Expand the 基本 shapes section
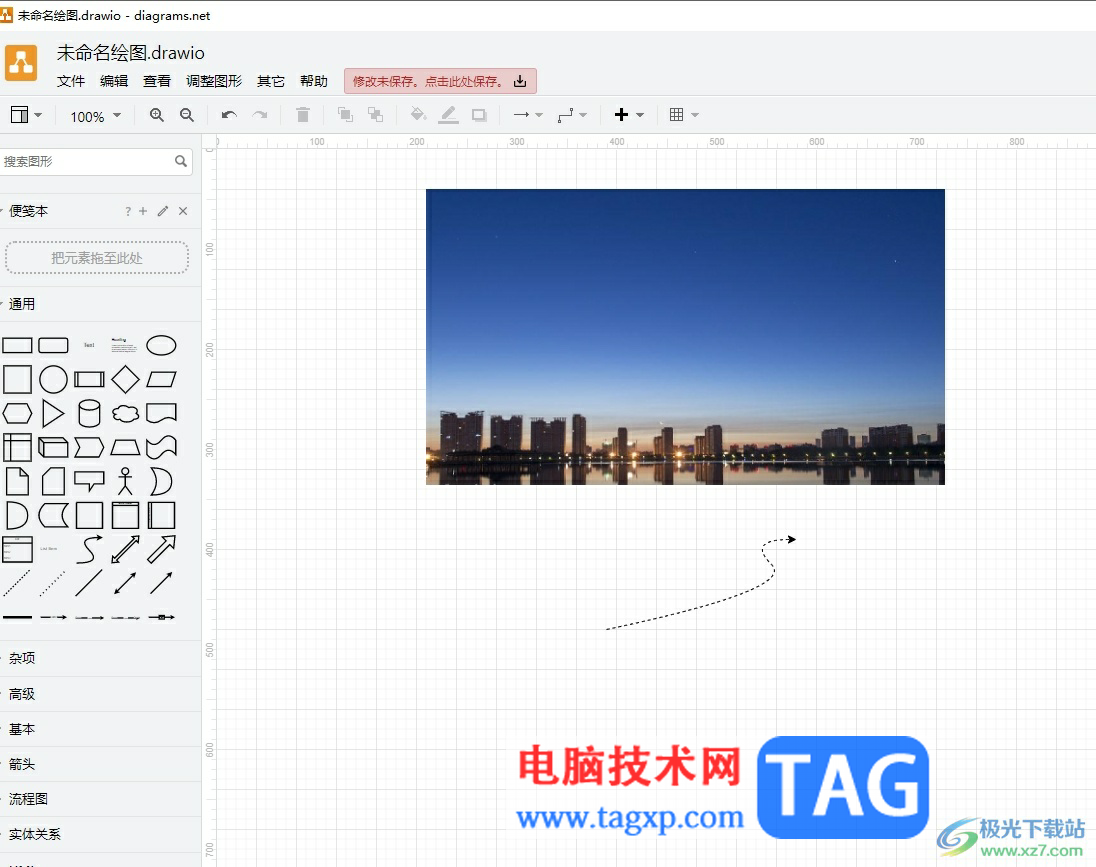Viewport: 1096px width, 867px height. coord(22,729)
